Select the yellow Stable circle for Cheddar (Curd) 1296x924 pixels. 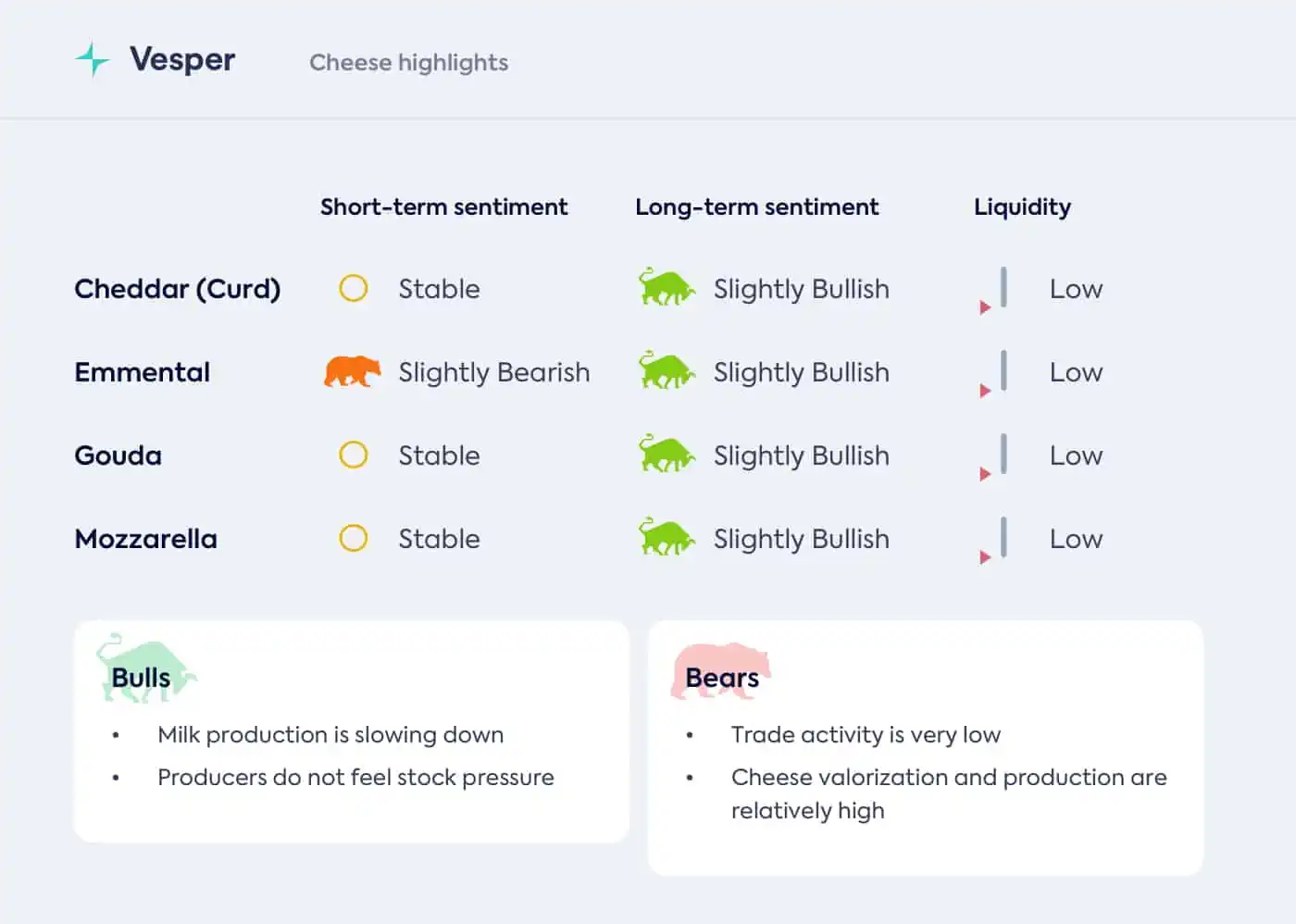pos(353,289)
